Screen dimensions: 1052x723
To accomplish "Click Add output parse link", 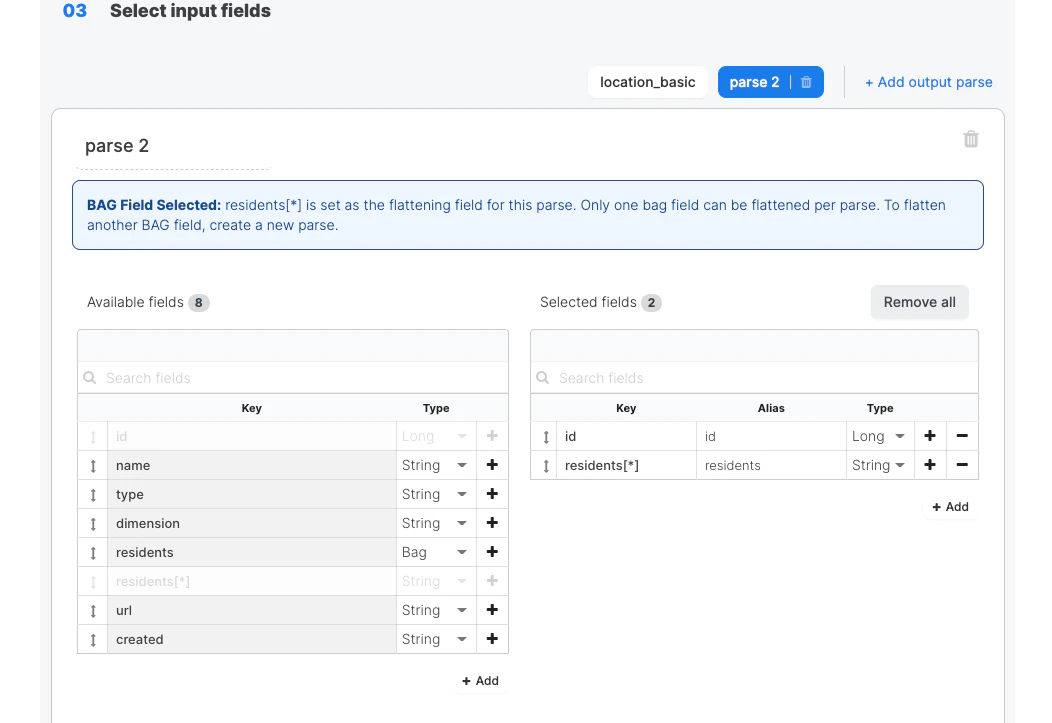I will 929,82.
